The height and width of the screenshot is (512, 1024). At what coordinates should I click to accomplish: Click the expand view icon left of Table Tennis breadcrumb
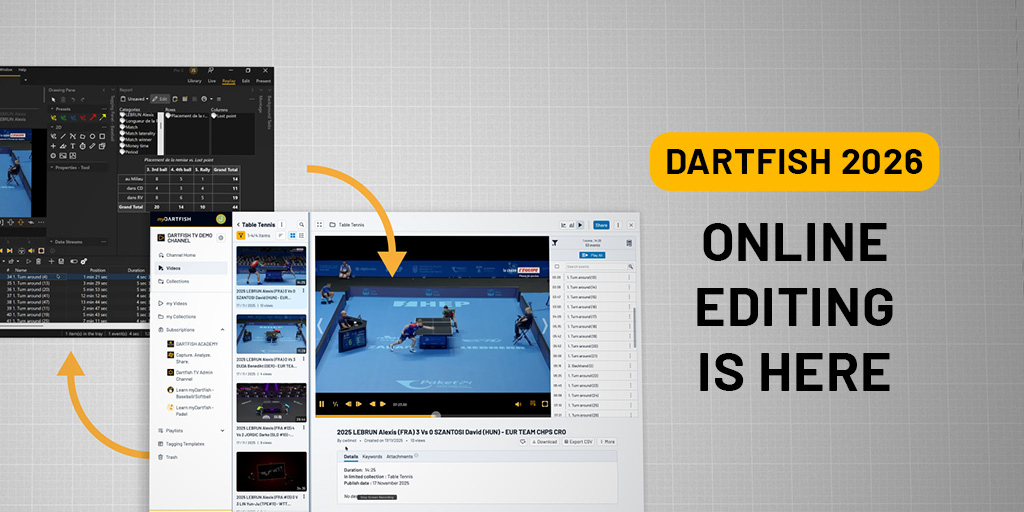[x=319, y=225]
